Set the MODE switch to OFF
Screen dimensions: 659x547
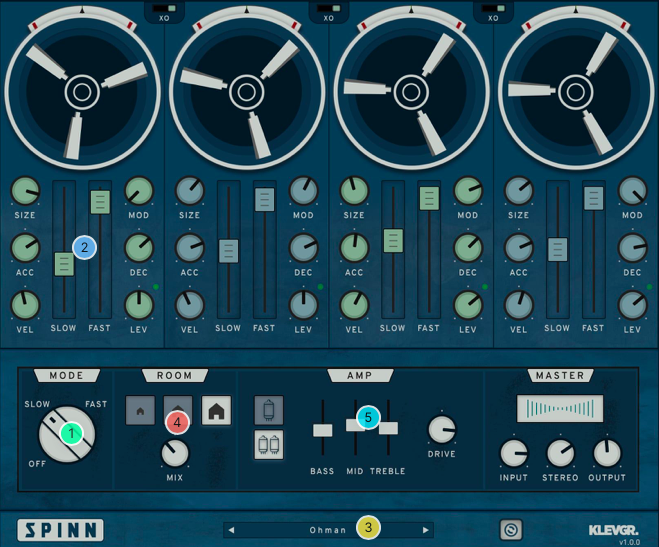[37, 464]
